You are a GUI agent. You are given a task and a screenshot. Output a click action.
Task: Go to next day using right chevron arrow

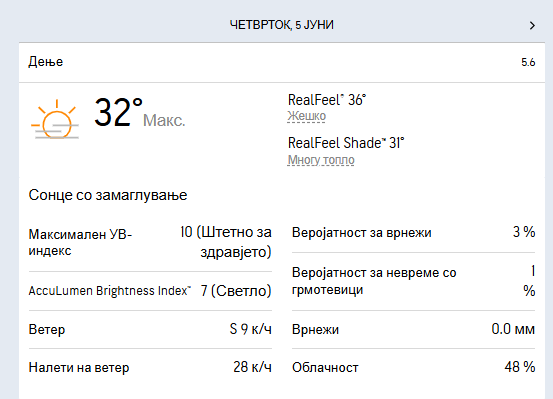coord(532,25)
